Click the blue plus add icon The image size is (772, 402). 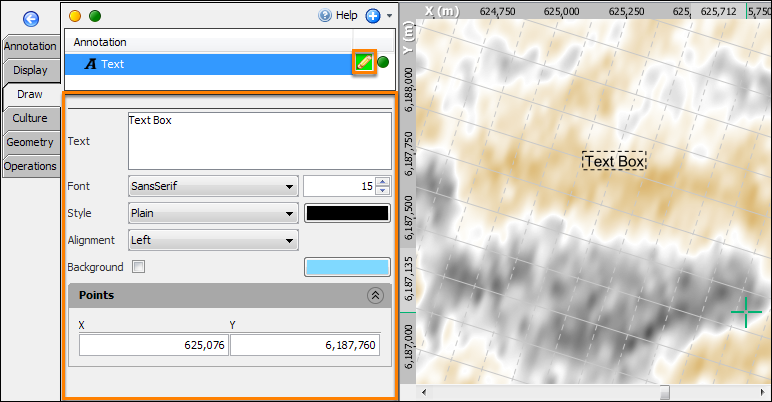[373, 16]
